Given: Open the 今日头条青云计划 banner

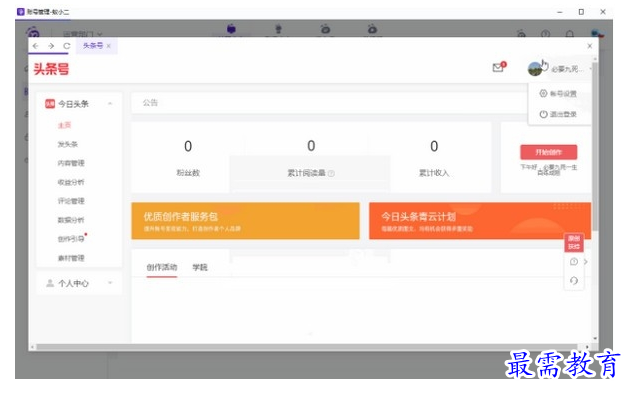Looking at the screenshot, I should point(480,221).
